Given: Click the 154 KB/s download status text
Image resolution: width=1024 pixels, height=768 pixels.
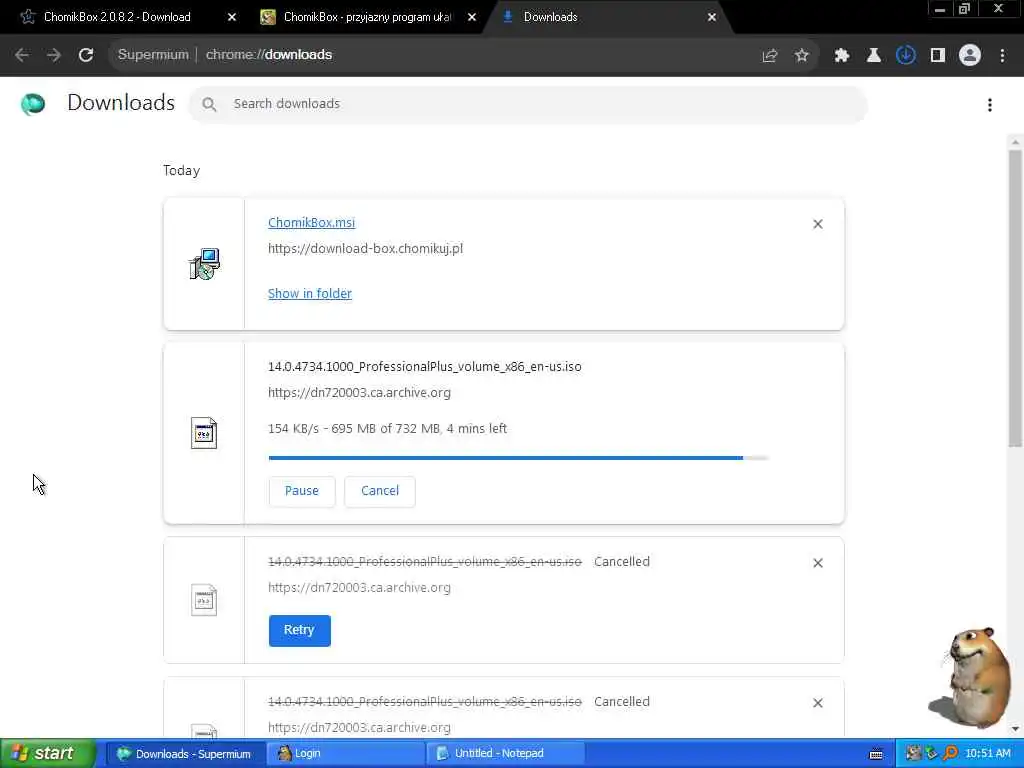Looking at the screenshot, I should click(387, 429).
